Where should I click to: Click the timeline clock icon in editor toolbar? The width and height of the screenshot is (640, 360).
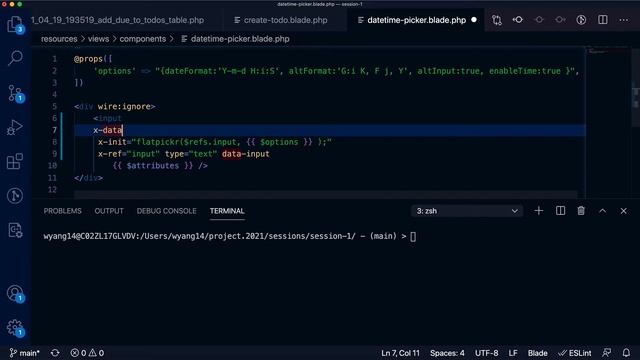(581, 20)
